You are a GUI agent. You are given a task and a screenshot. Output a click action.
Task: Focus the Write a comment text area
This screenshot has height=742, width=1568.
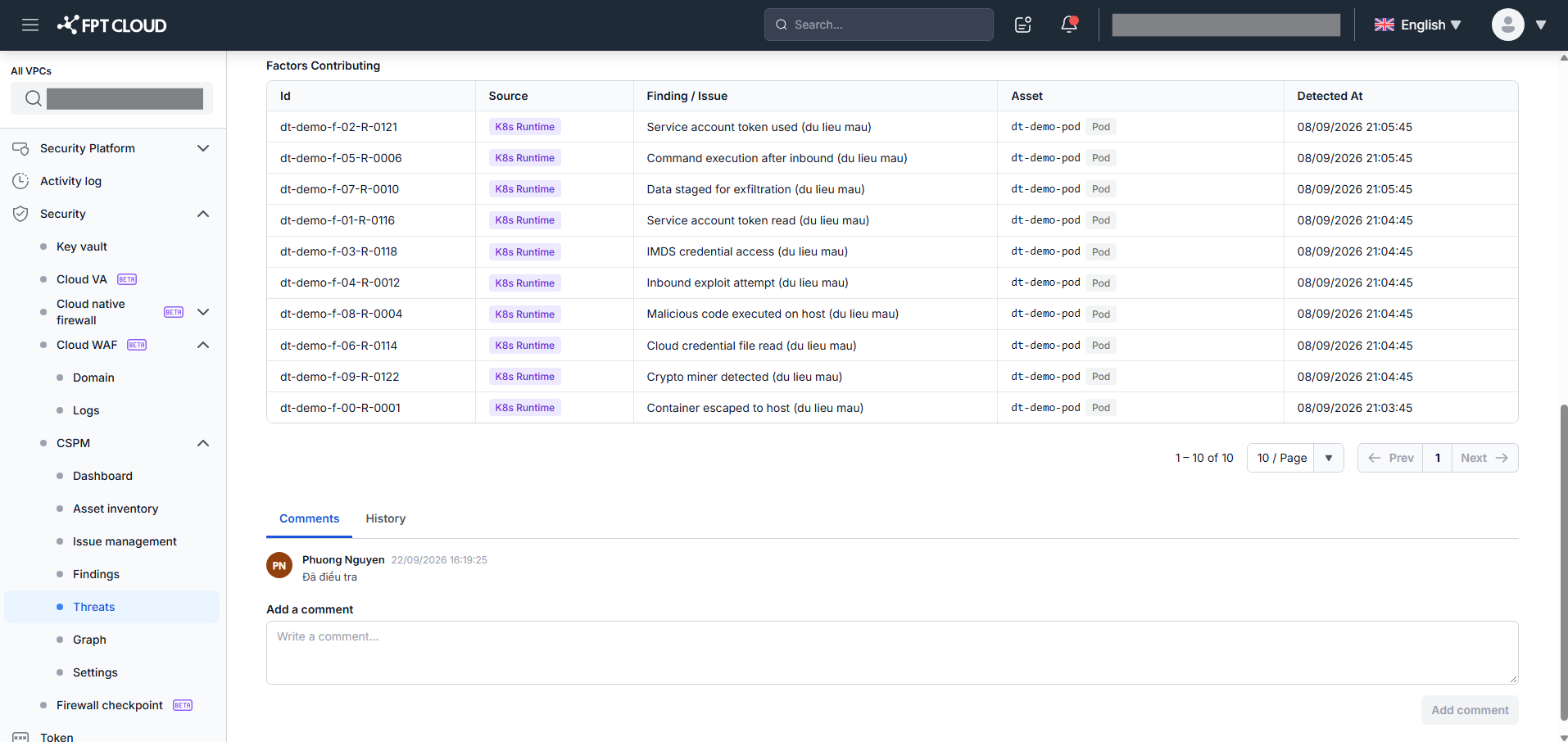pyautogui.click(x=892, y=653)
